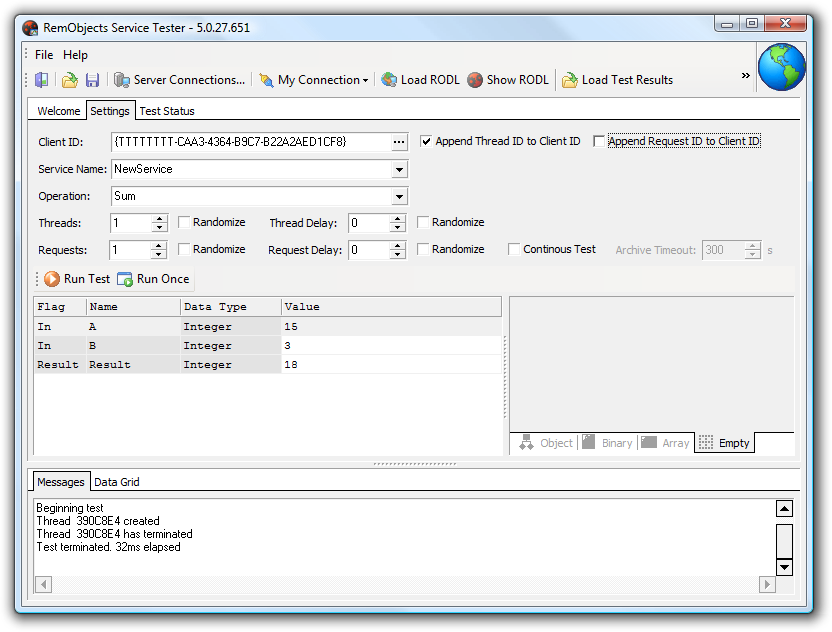832x632 pixels.
Task: Open the Help menu
Action: pyautogui.click(x=75, y=55)
